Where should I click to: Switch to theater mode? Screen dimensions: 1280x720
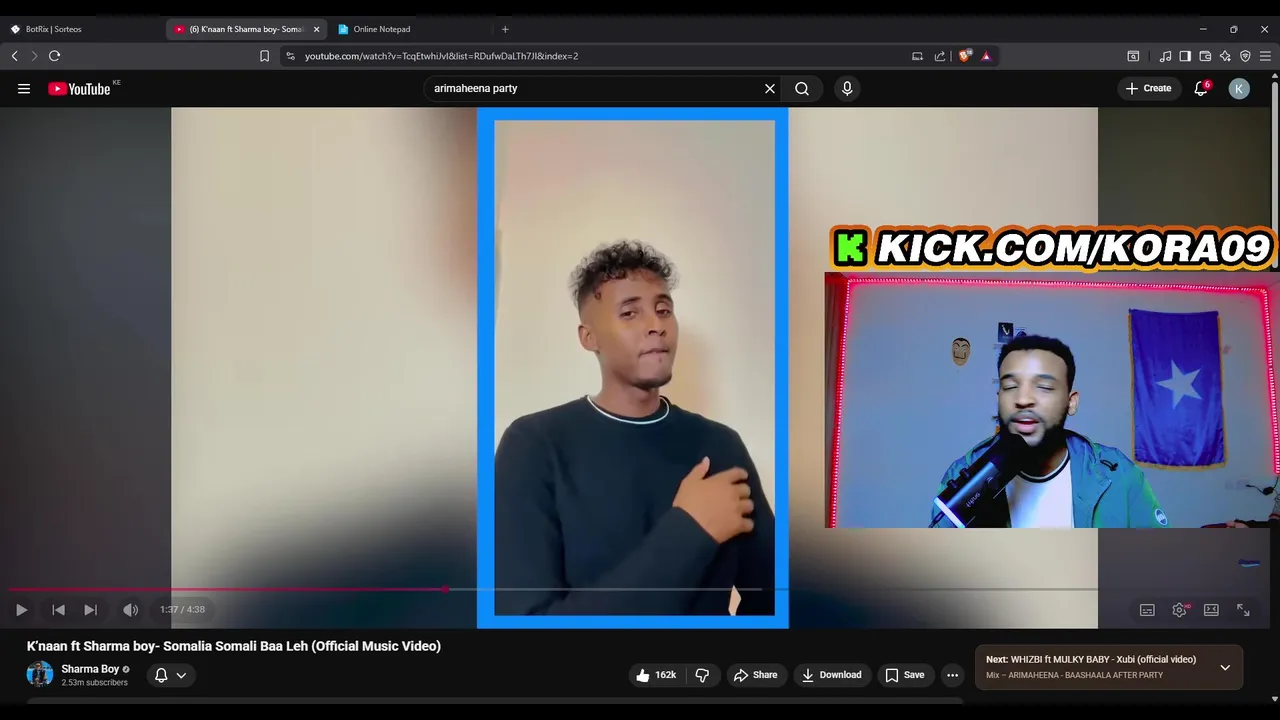coord(1211,610)
